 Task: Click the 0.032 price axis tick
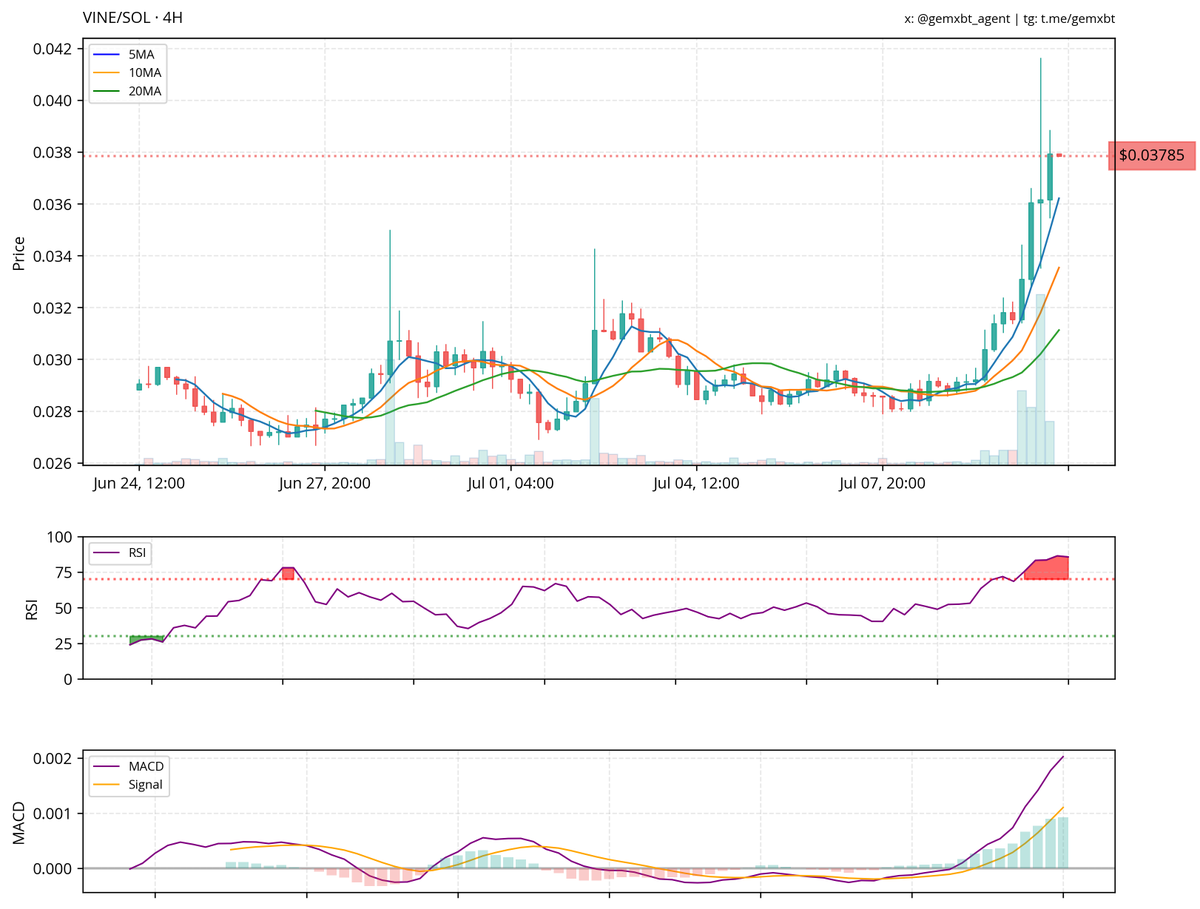[52, 308]
